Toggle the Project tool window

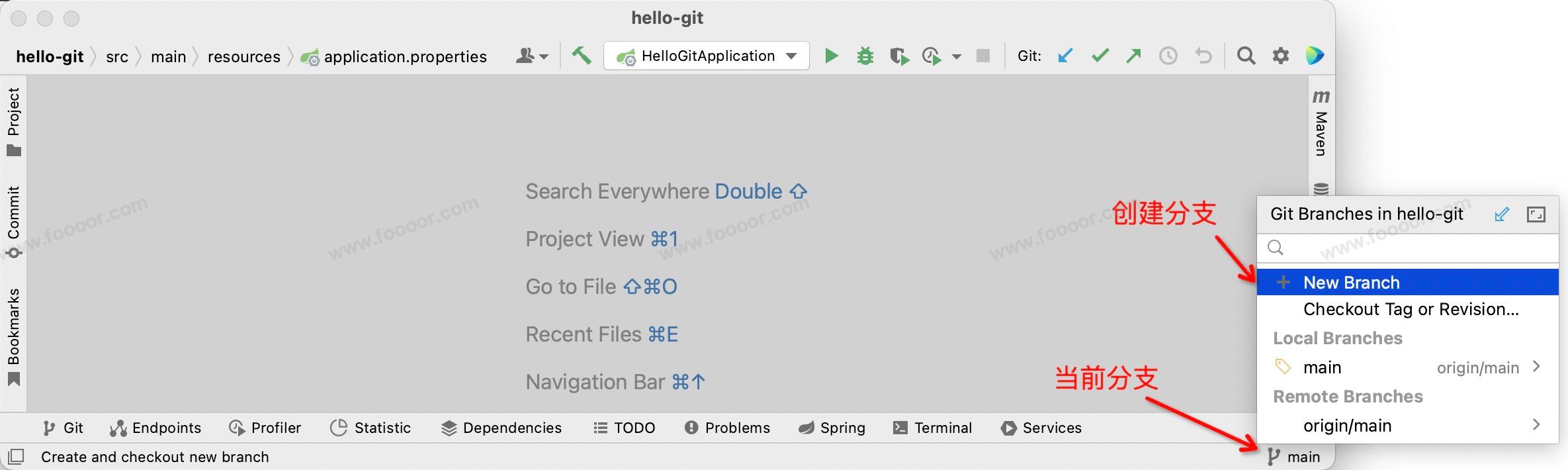coord(14,122)
